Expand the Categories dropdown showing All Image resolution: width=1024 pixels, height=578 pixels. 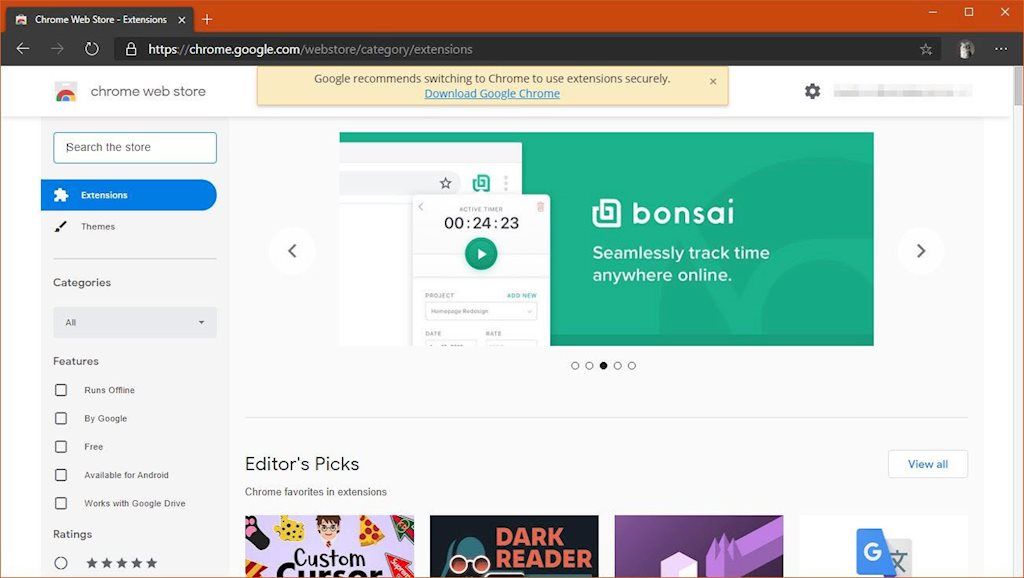(x=135, y=322)
